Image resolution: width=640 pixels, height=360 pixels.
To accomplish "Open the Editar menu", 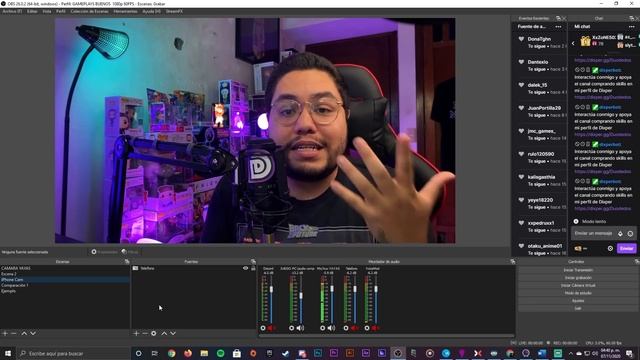I will tap(32, 11).
